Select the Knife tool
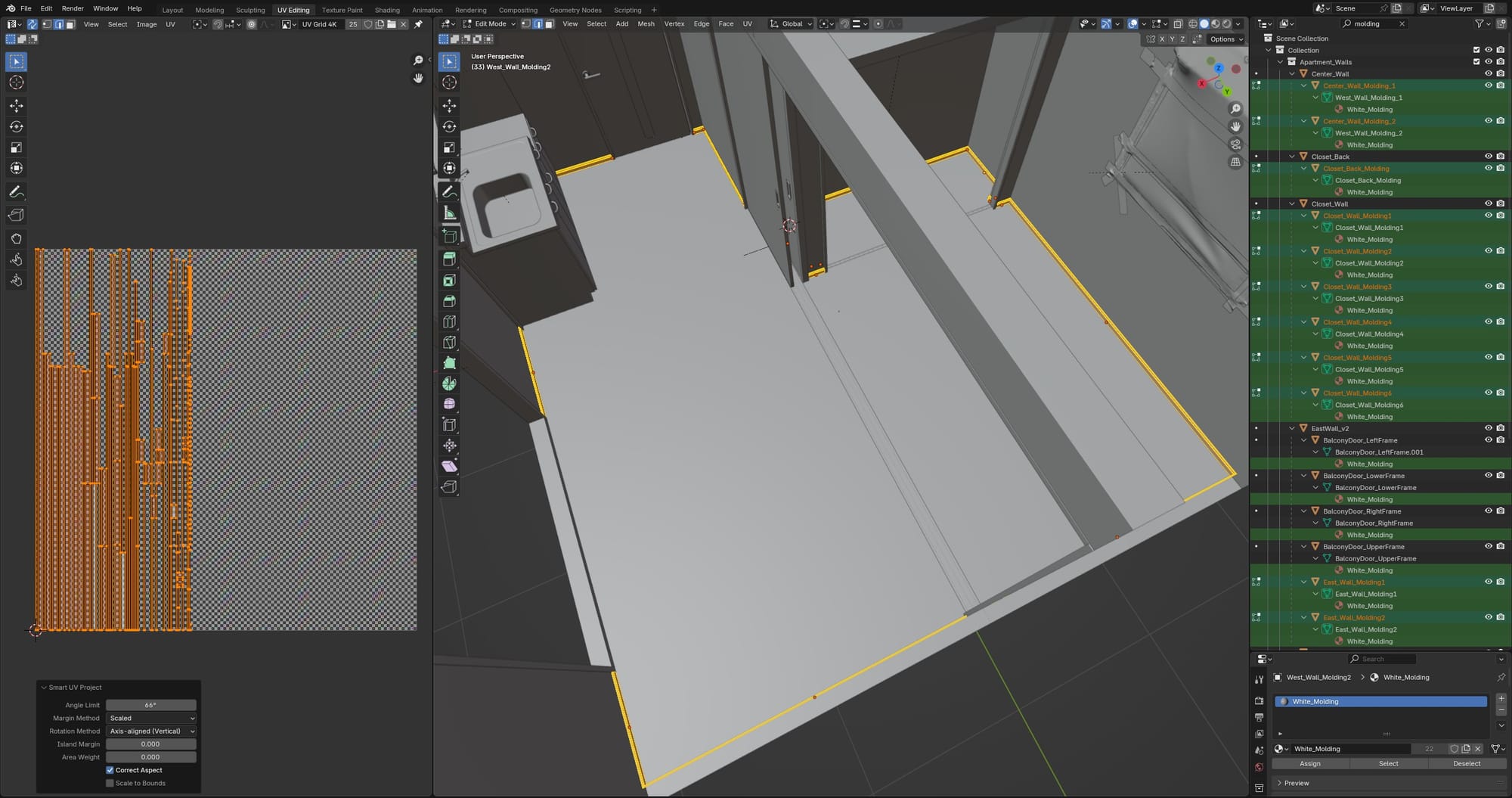Screen dimensions: 1512x798 coord(449,342)
